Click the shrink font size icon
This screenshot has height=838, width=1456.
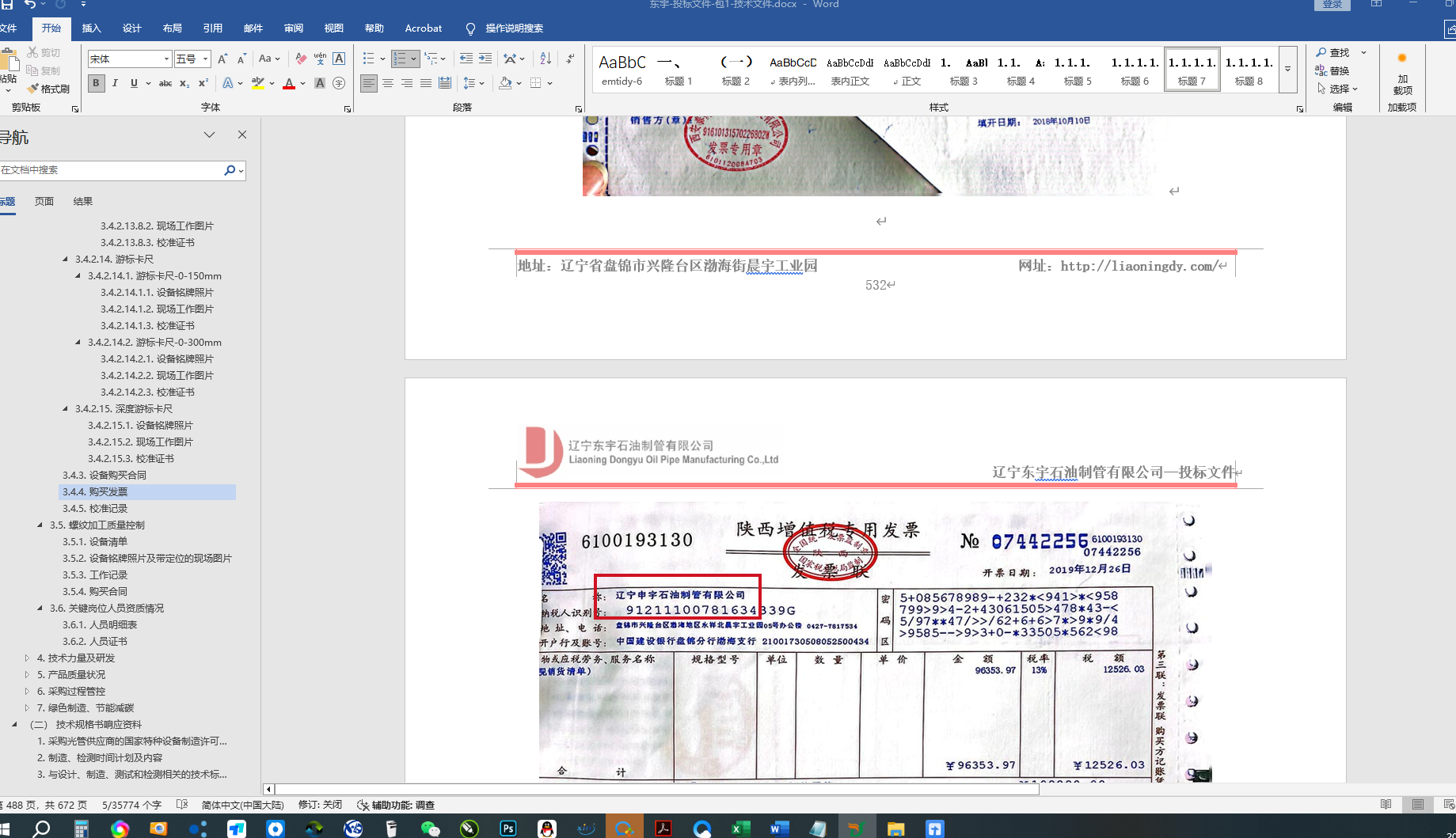241,59
